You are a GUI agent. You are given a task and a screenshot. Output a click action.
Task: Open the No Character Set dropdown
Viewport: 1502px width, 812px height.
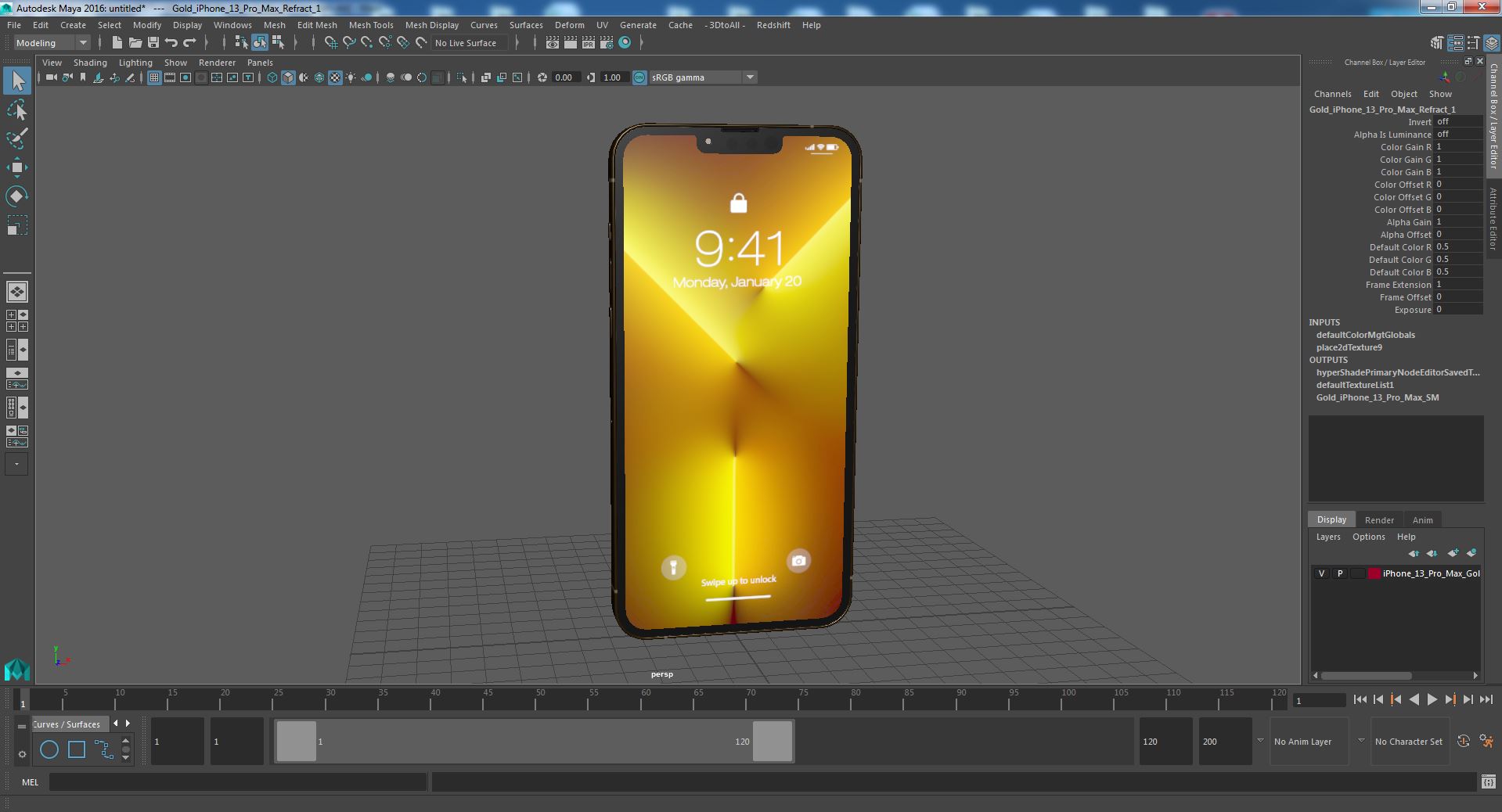1409,742
